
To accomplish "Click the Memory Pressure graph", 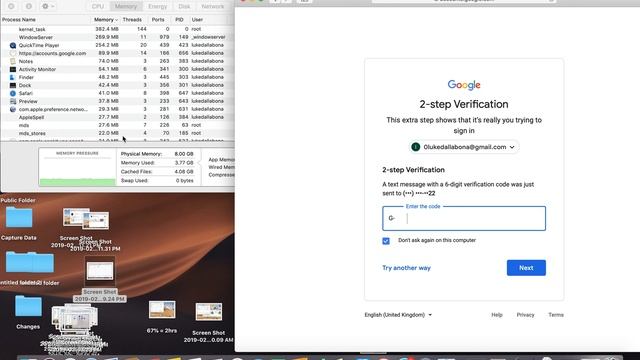I will (x=78, y=168).
